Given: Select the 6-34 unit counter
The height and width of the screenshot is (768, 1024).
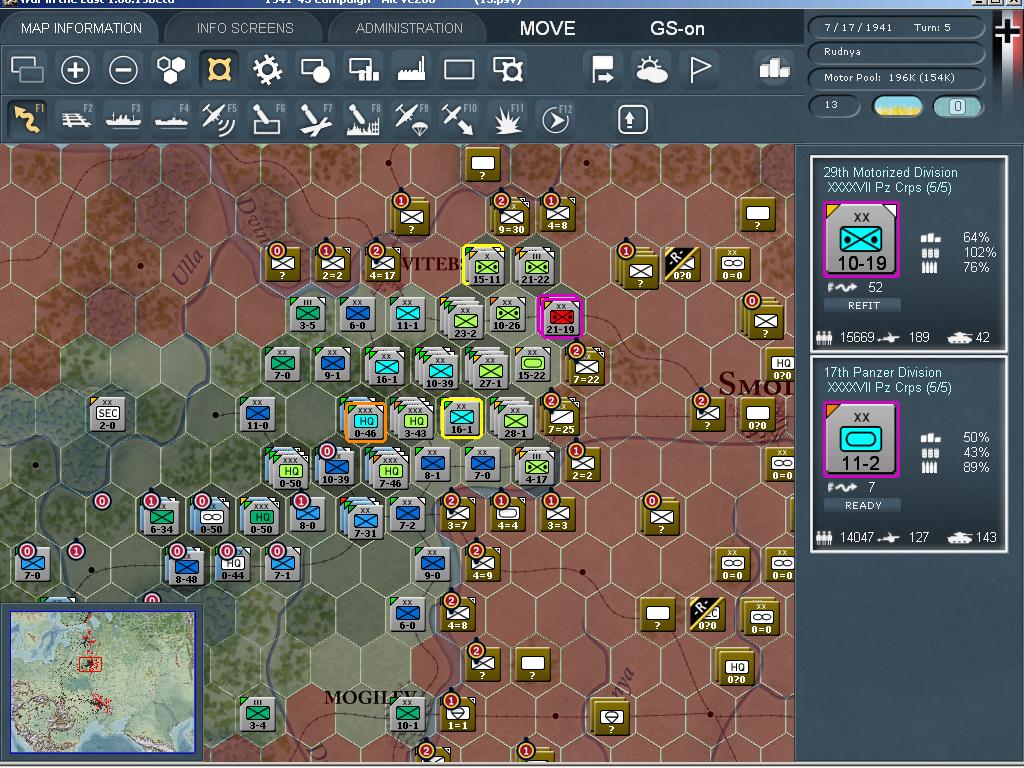Looking at the screenshot, I should pyautogui.click(x=161, y=517).
